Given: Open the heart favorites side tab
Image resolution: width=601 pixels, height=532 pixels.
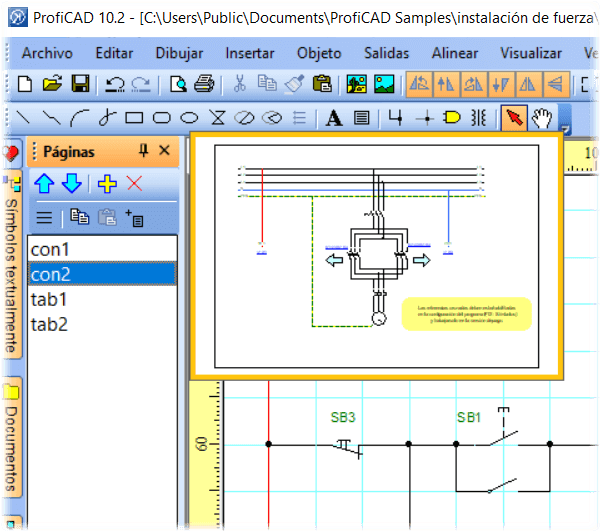Looking at the screenshot, I should [x=11, y=153].
